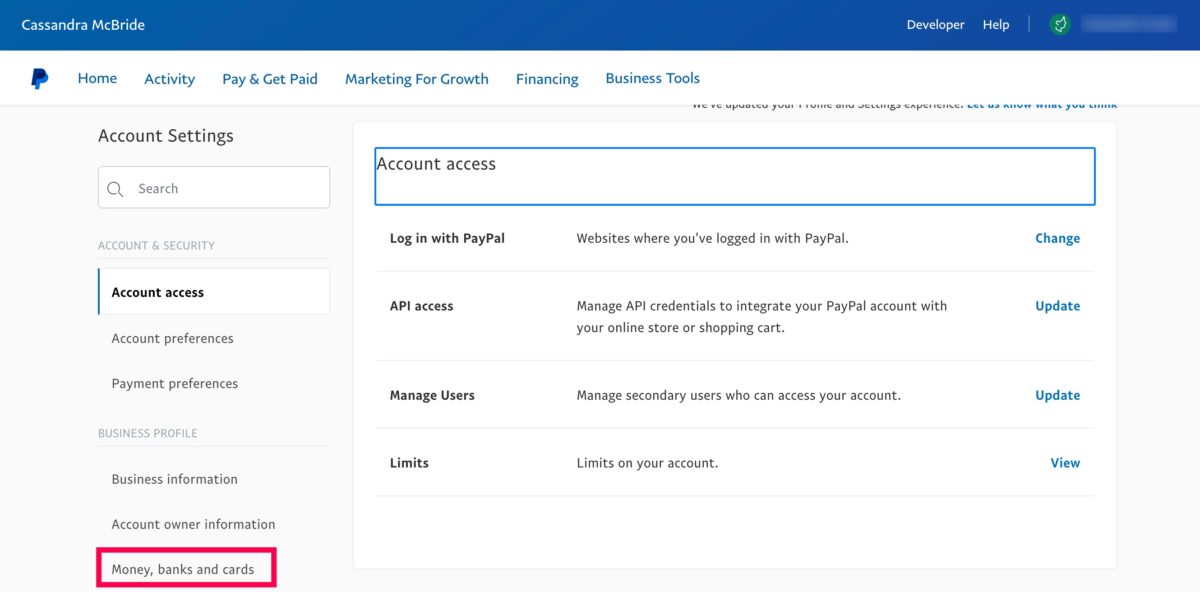Select Account preferences in sidebar
Screen dimensions: 1200x592
[172, 338]
